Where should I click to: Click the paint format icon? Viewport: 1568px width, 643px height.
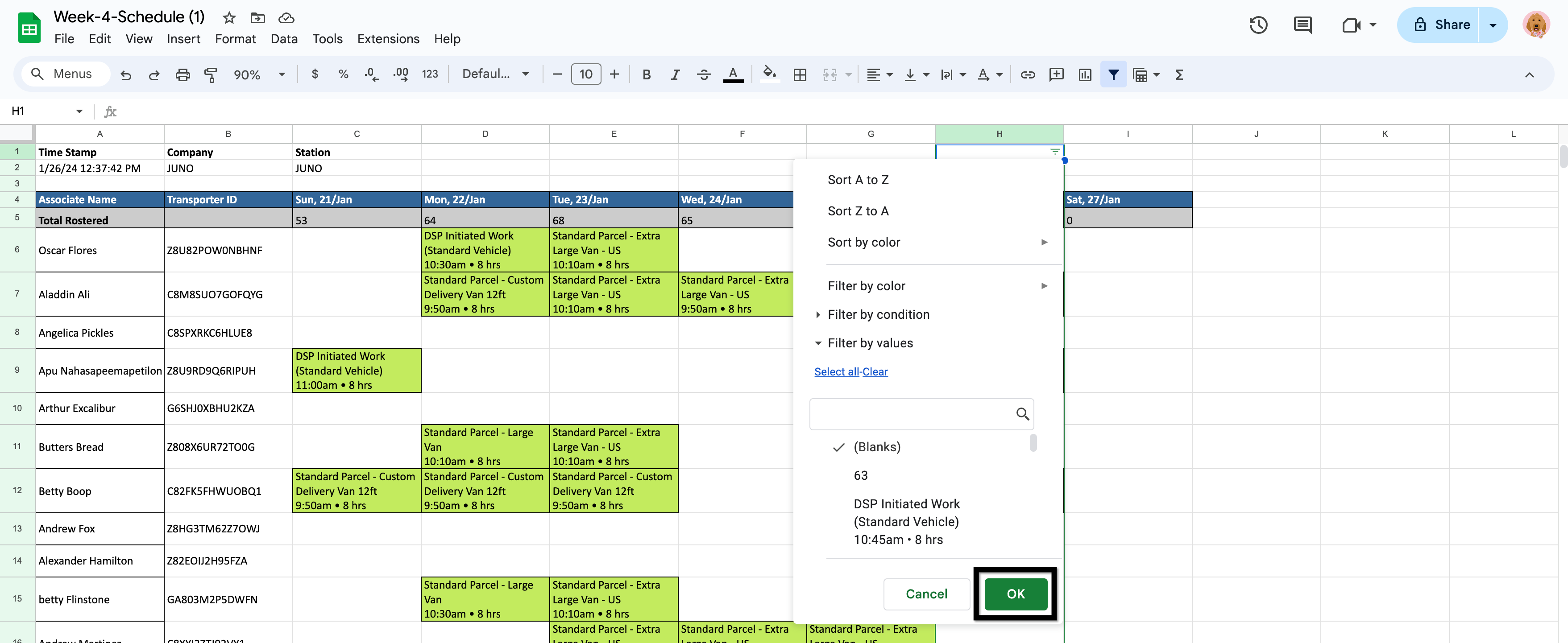point(211,74)
